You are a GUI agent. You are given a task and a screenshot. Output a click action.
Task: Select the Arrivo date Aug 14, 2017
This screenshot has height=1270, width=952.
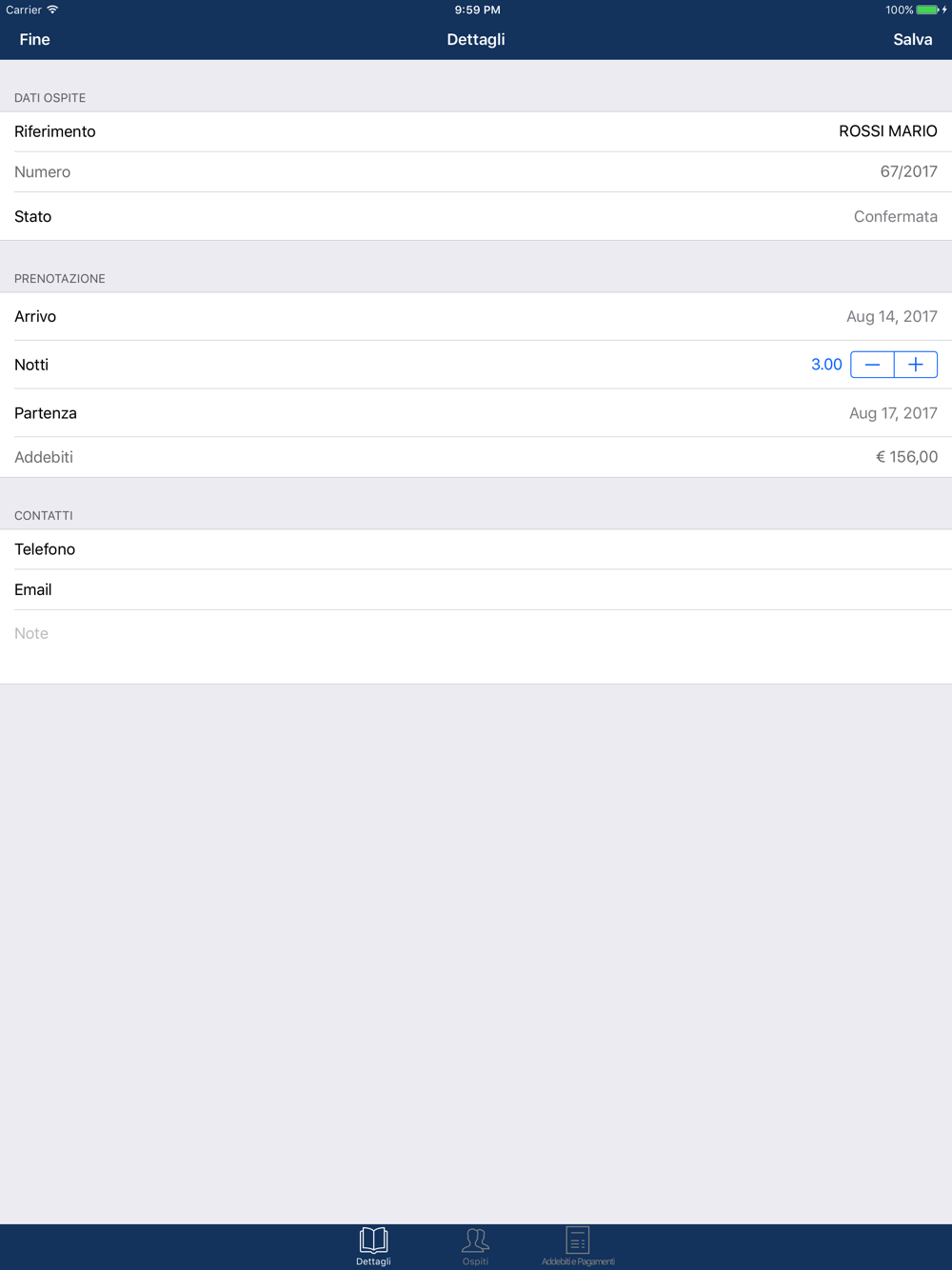click(476, 316)
